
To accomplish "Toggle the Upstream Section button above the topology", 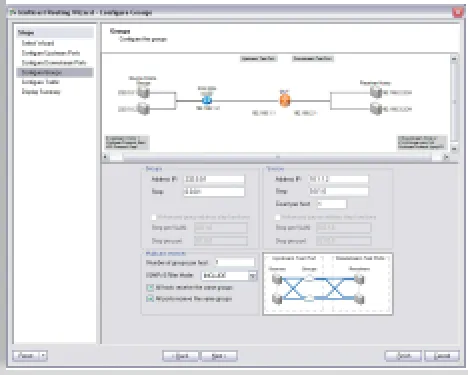I will pos(258,59).
